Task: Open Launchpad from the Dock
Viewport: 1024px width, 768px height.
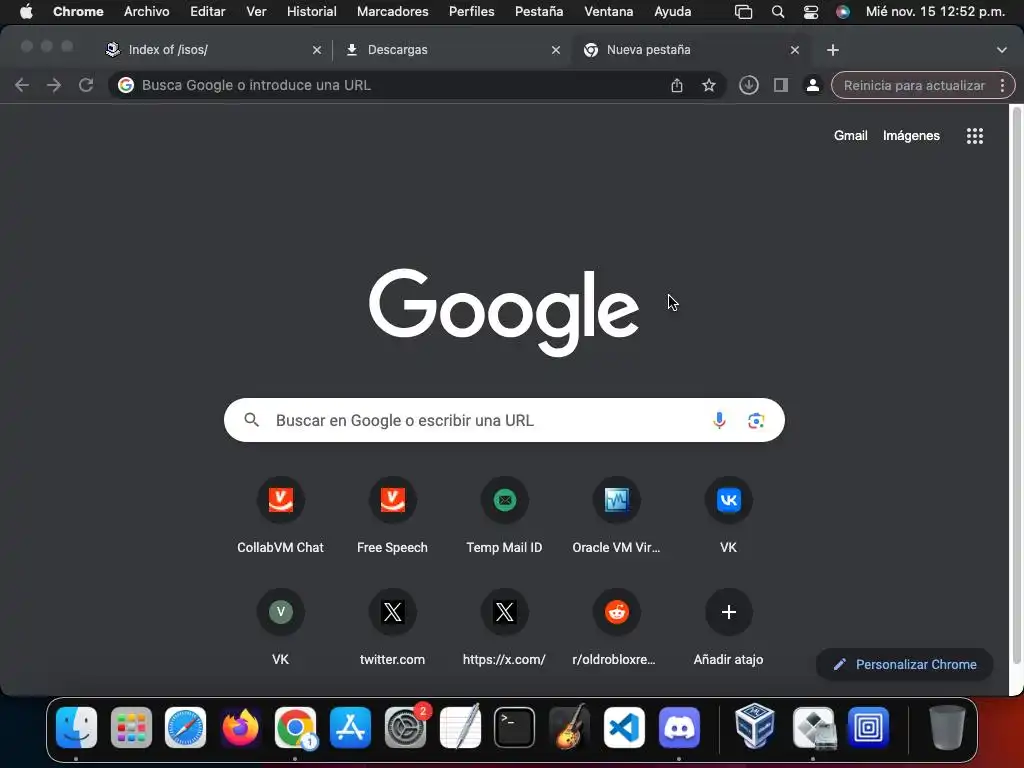Action: (131, 727)
